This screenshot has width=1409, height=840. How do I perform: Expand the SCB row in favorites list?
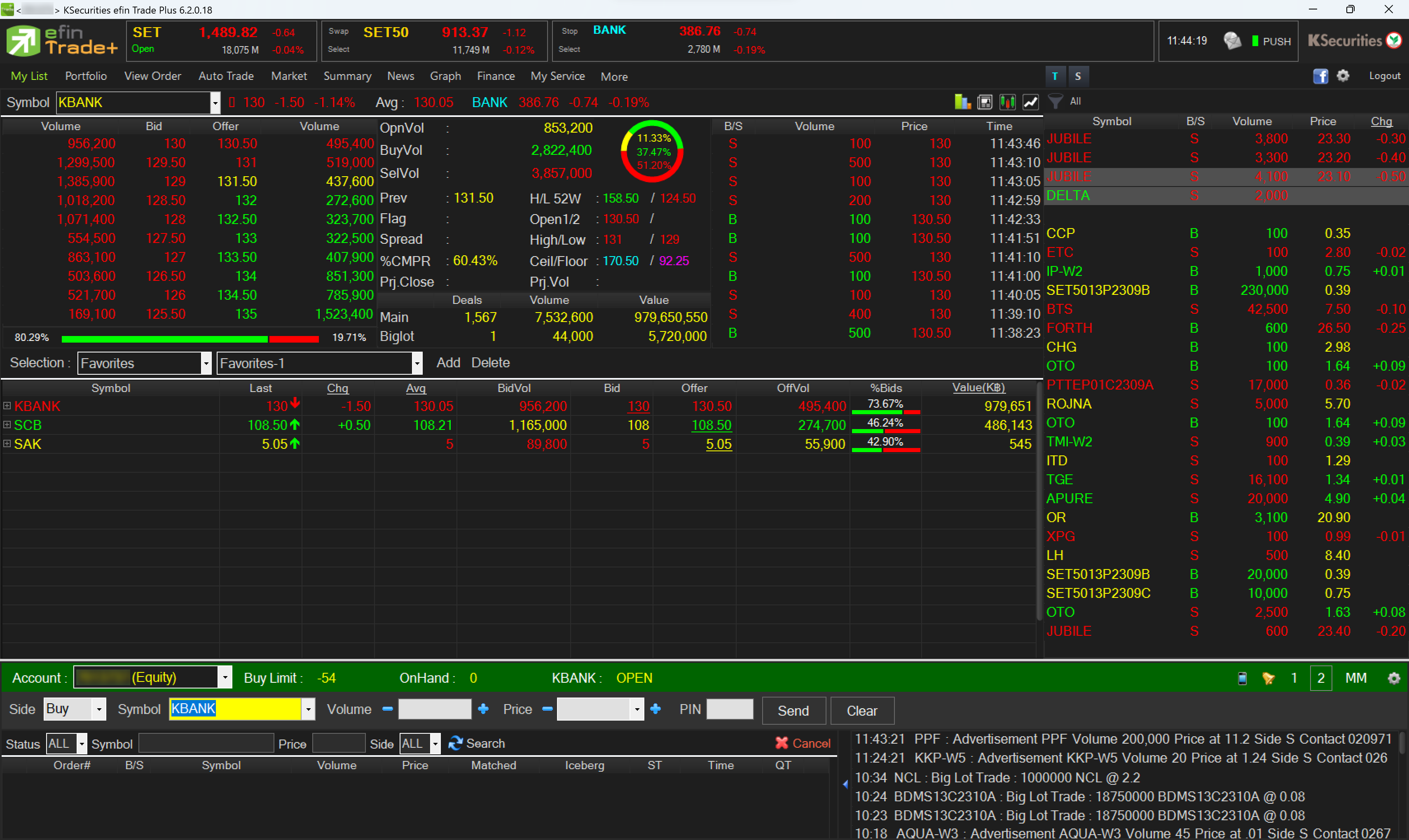tap(7, 425)
